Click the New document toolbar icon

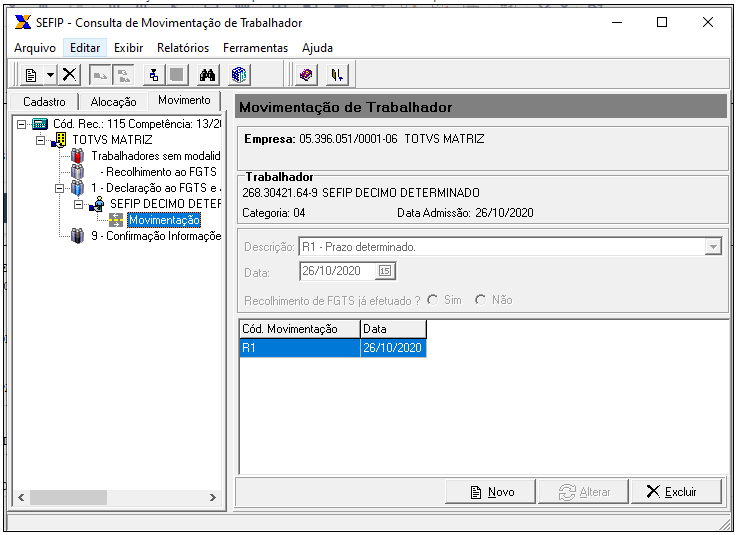point(31,75)
